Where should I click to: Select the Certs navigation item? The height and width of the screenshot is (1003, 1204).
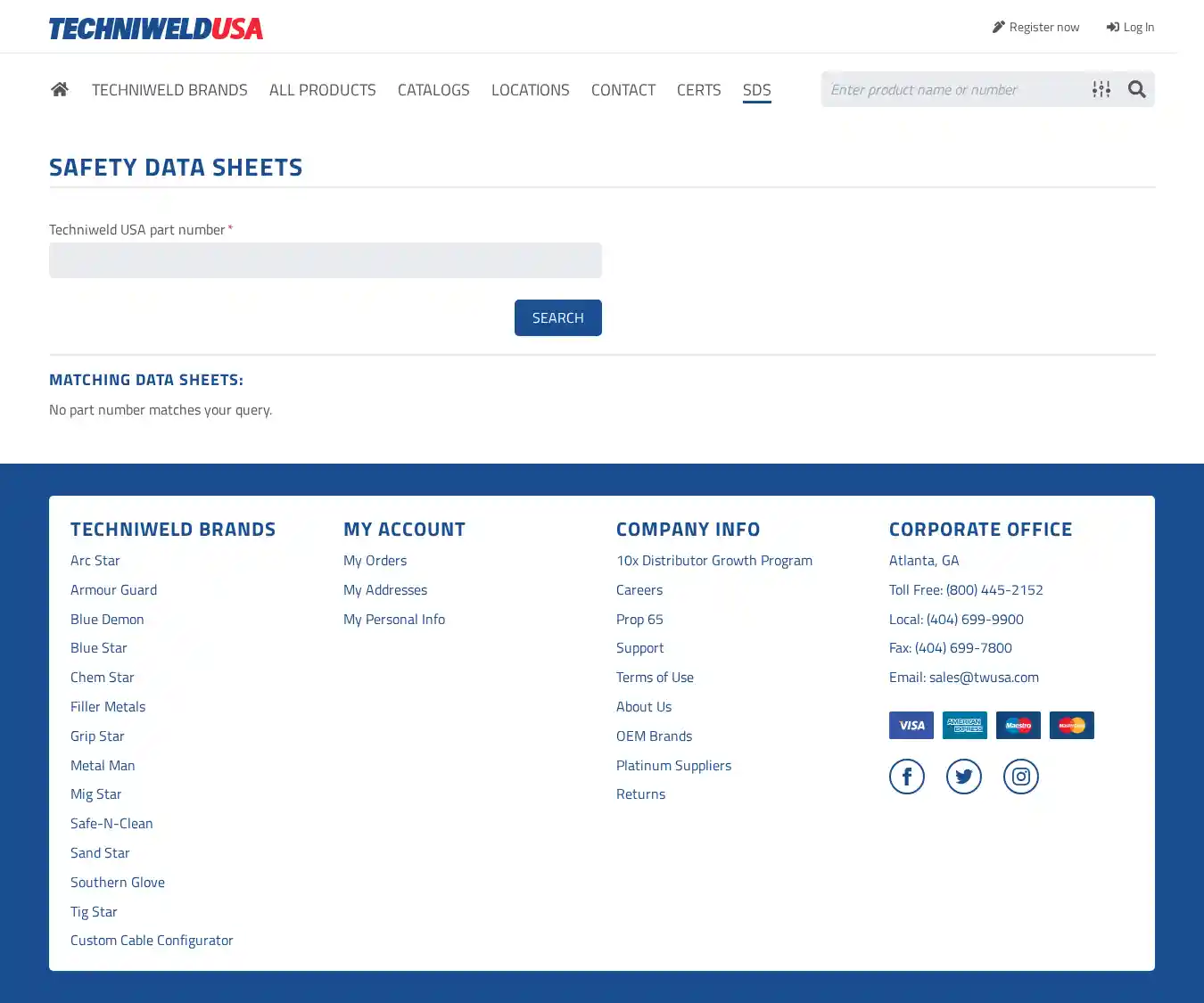(x=698, y=90)
